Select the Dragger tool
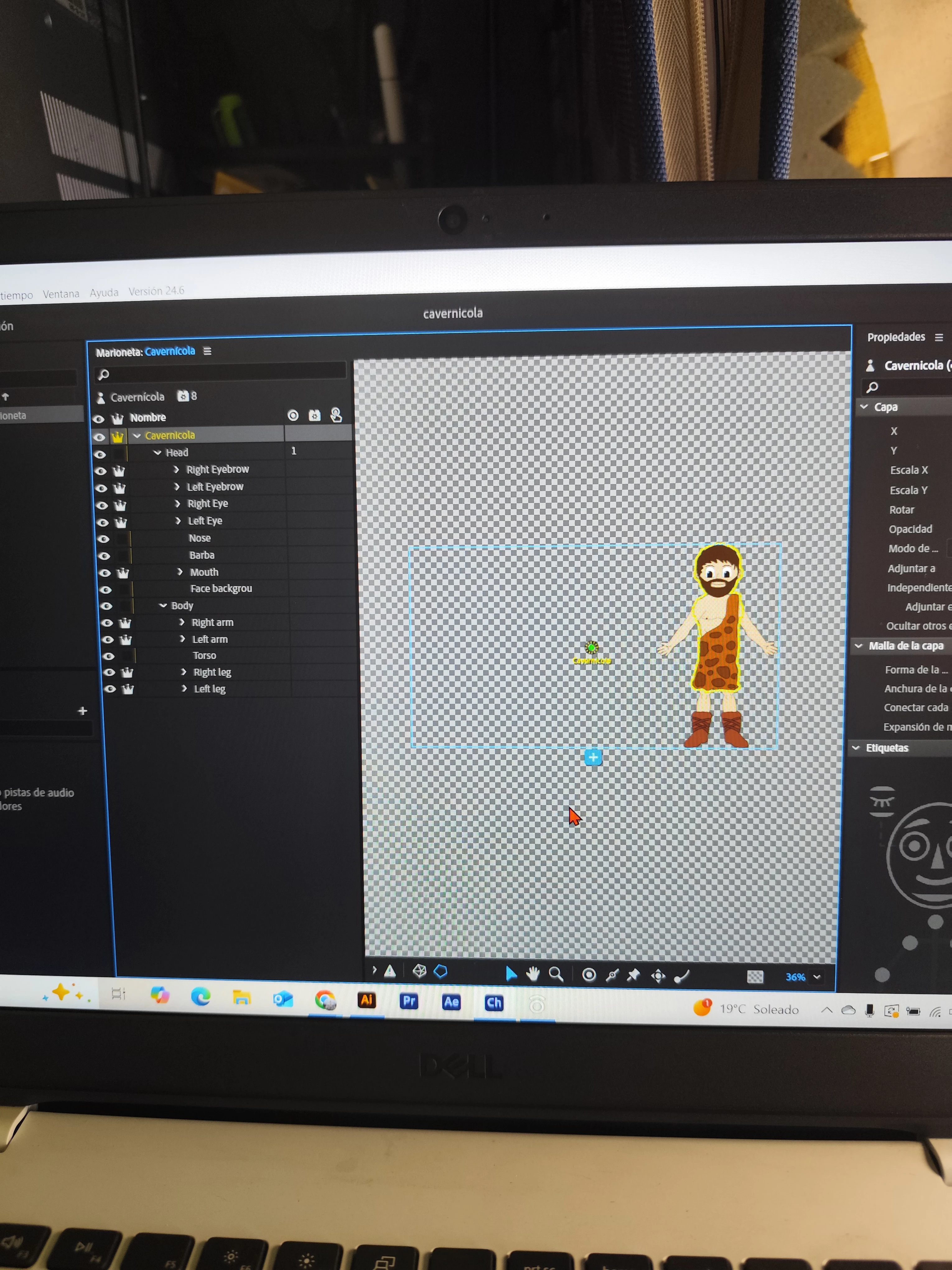The width and height of the screenshot is (952, 1270). (x=658, y=976)
